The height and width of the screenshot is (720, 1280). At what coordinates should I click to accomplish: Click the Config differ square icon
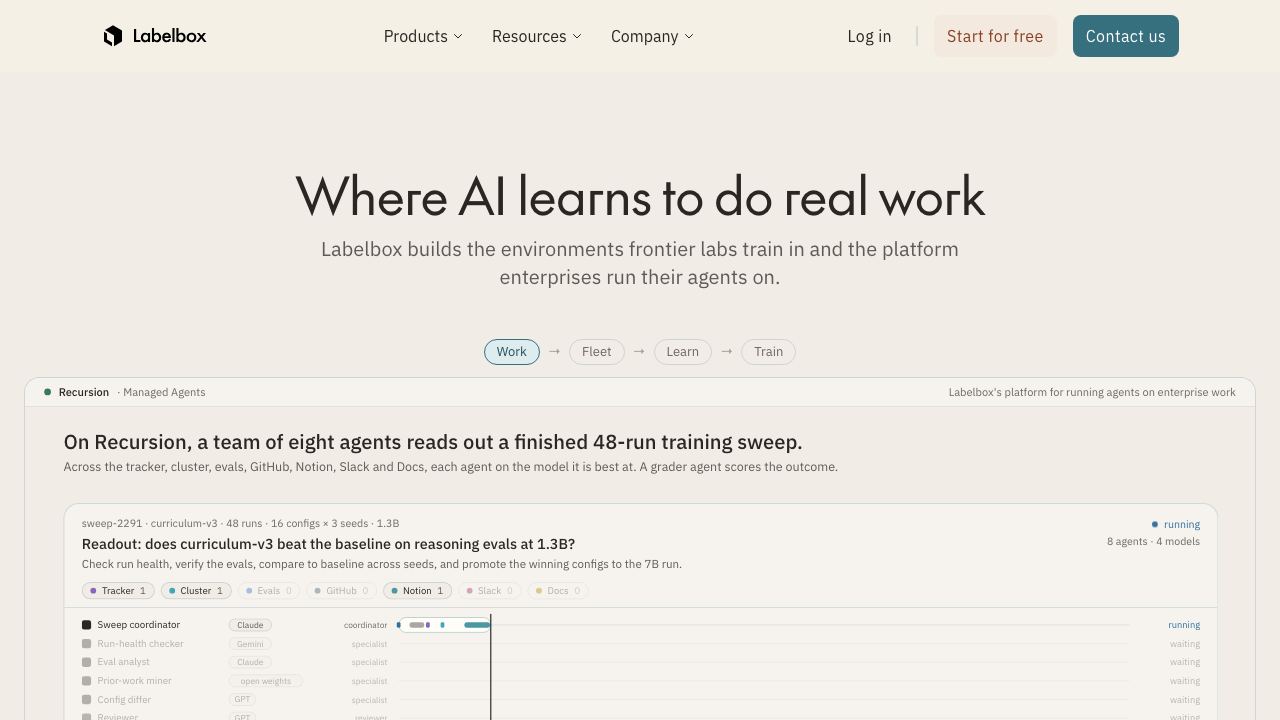87,700
